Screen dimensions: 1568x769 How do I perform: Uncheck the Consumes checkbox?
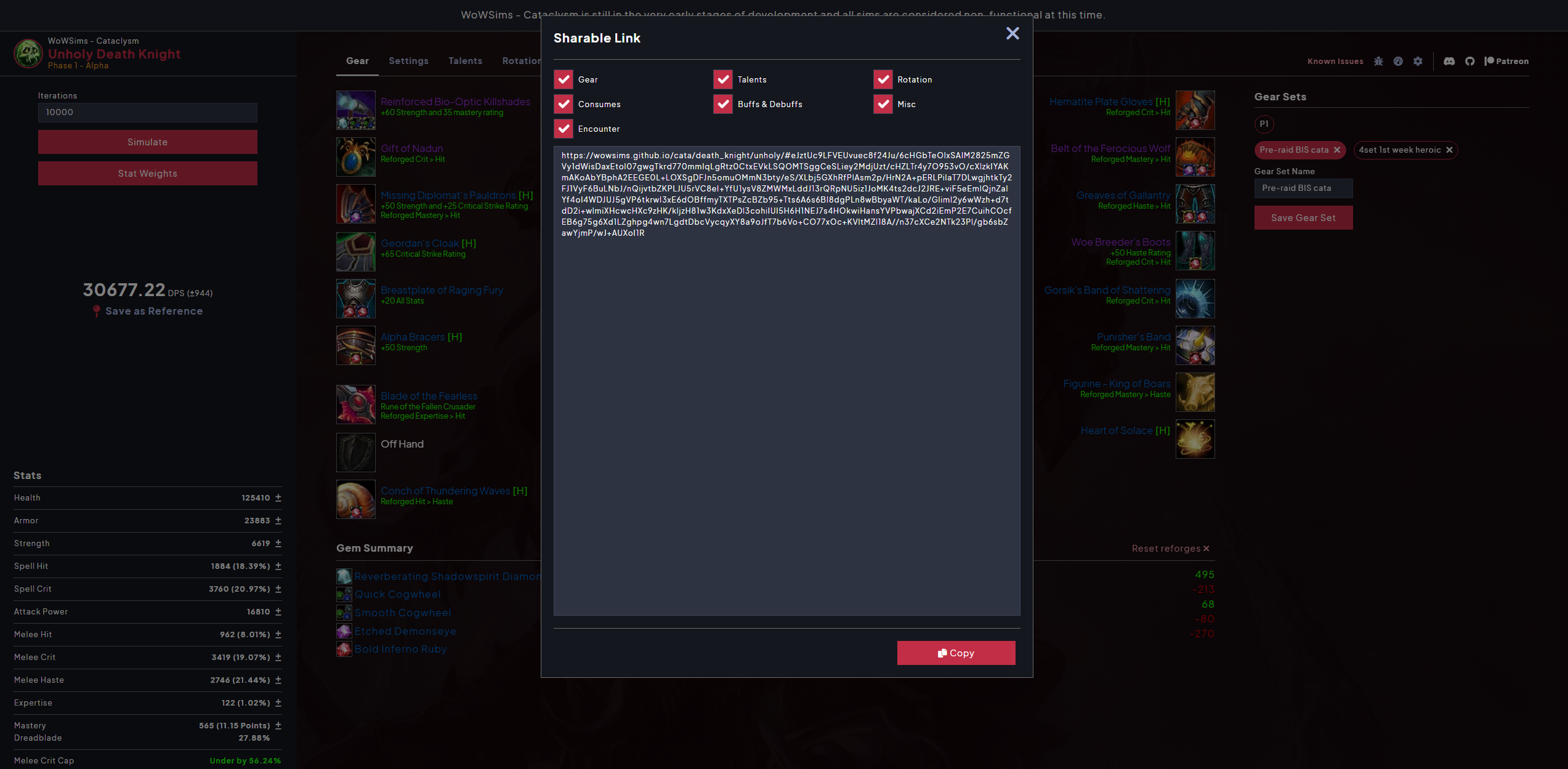tap(563, 104)
